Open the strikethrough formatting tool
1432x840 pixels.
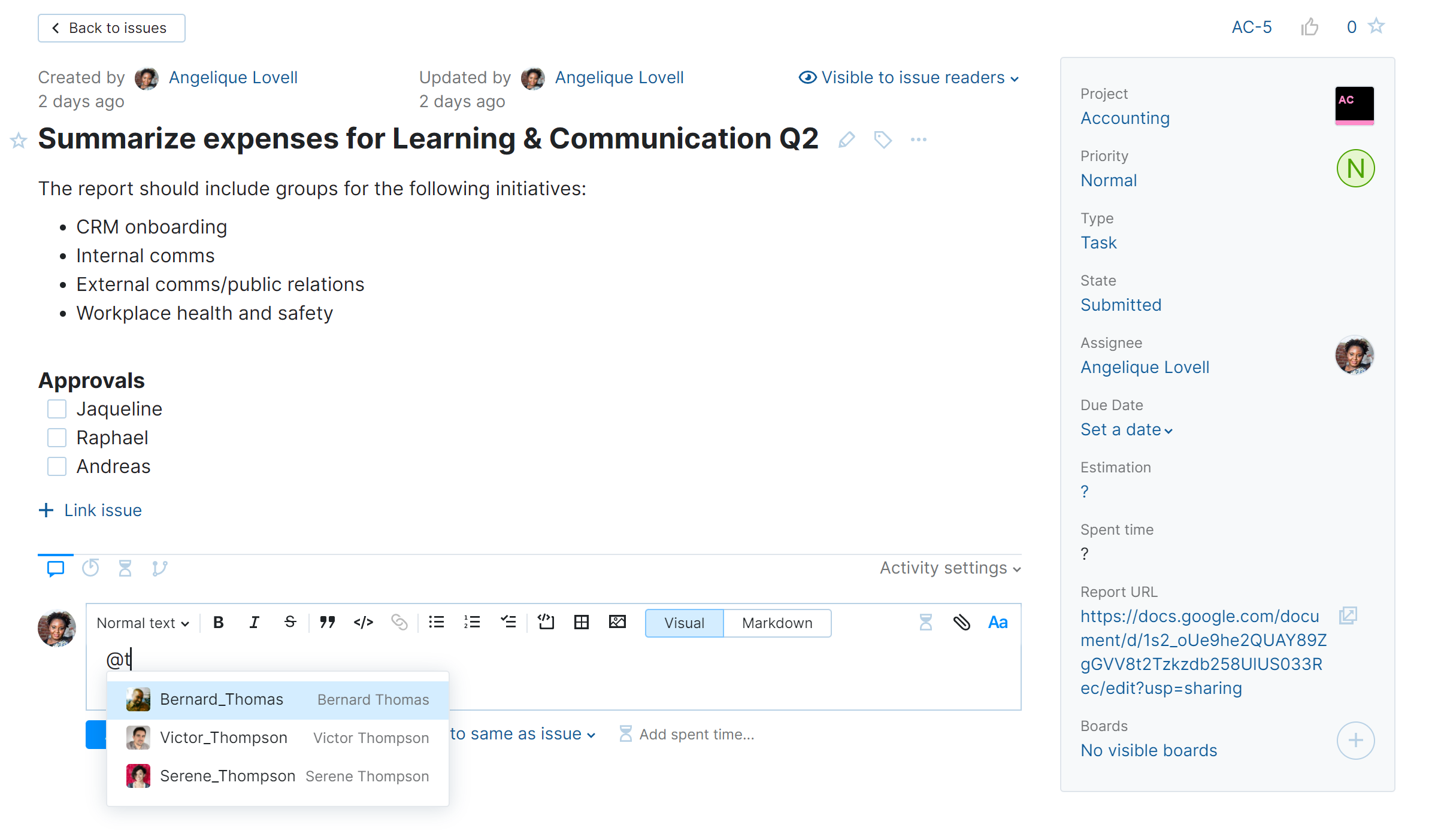click(290, 623)
